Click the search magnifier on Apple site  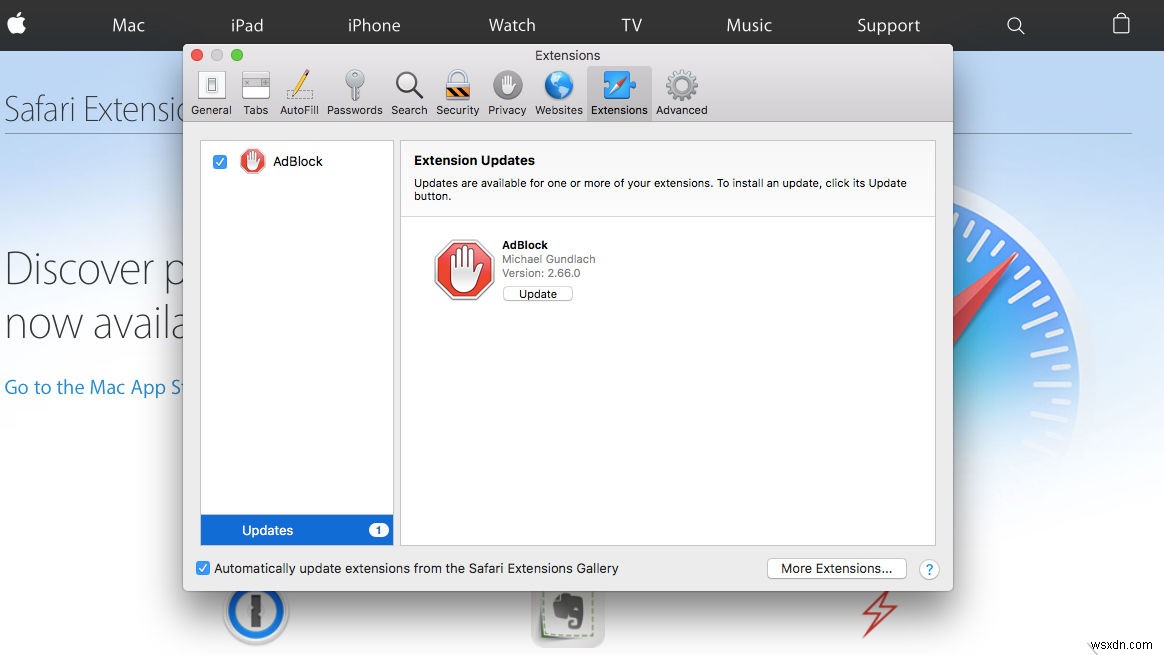[x=1016, y=26]
